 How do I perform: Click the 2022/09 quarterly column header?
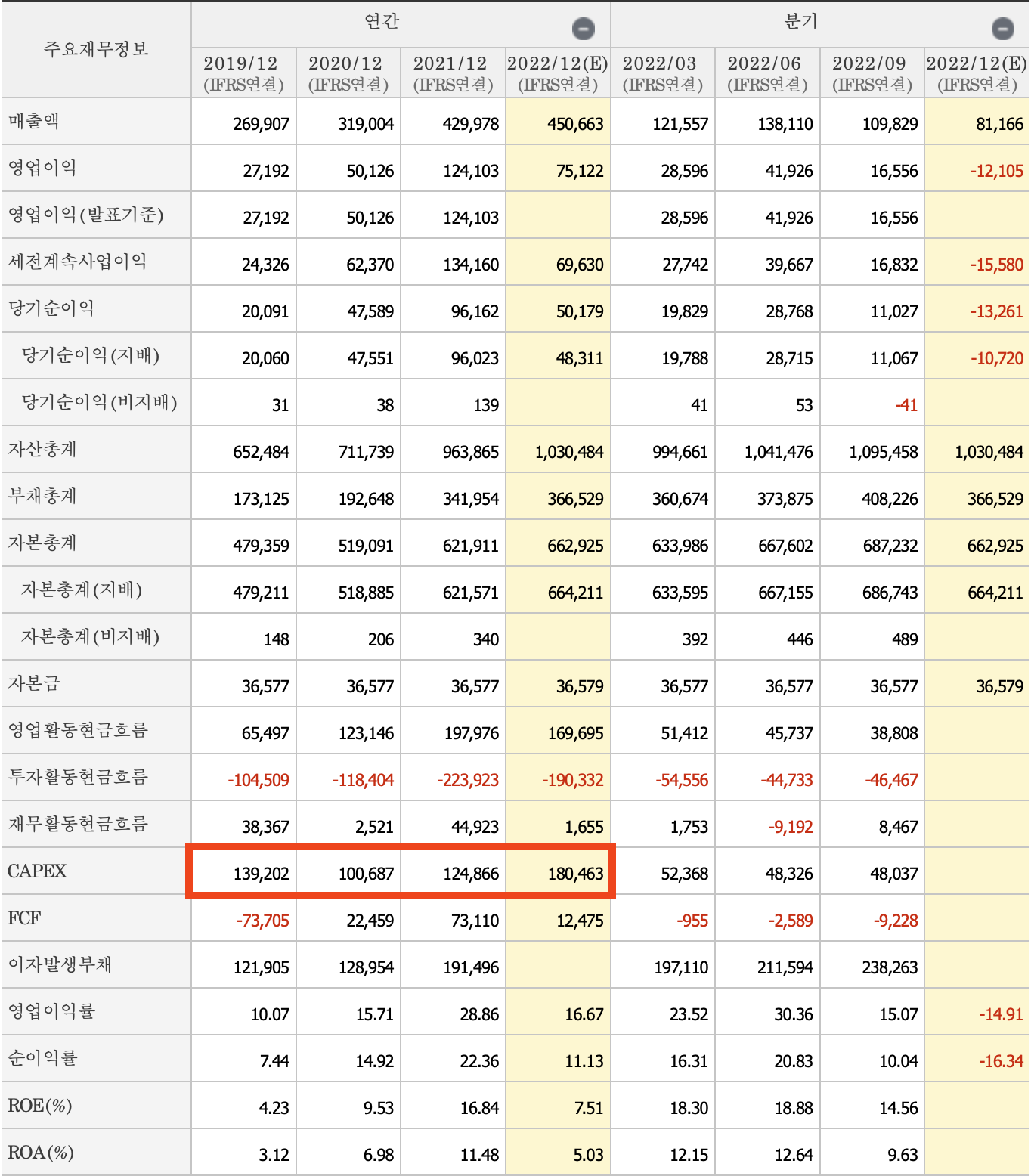pos(872,73)
